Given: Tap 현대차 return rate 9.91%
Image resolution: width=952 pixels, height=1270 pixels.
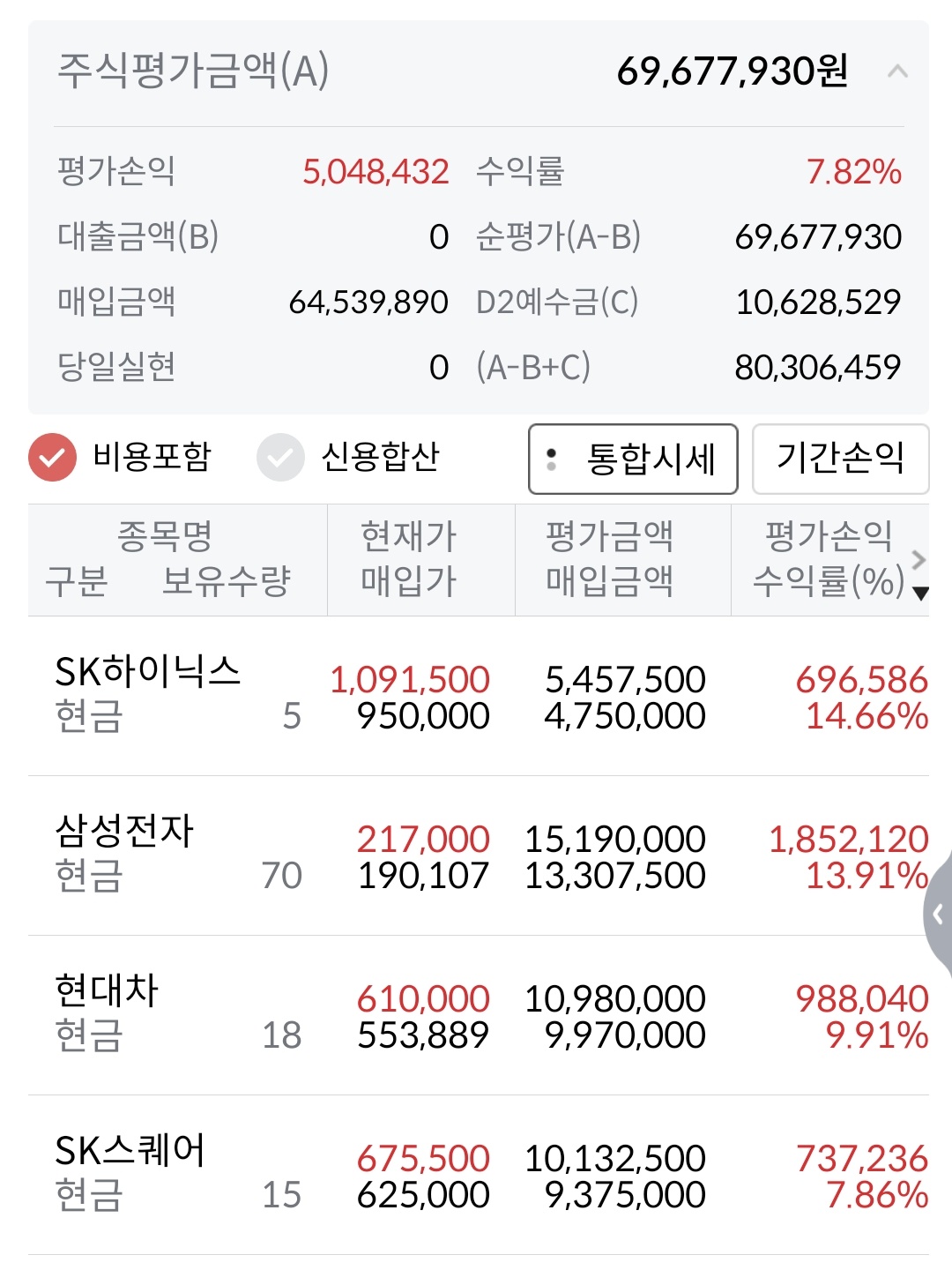Looking at the screenshot, I should coord(876,1035).
